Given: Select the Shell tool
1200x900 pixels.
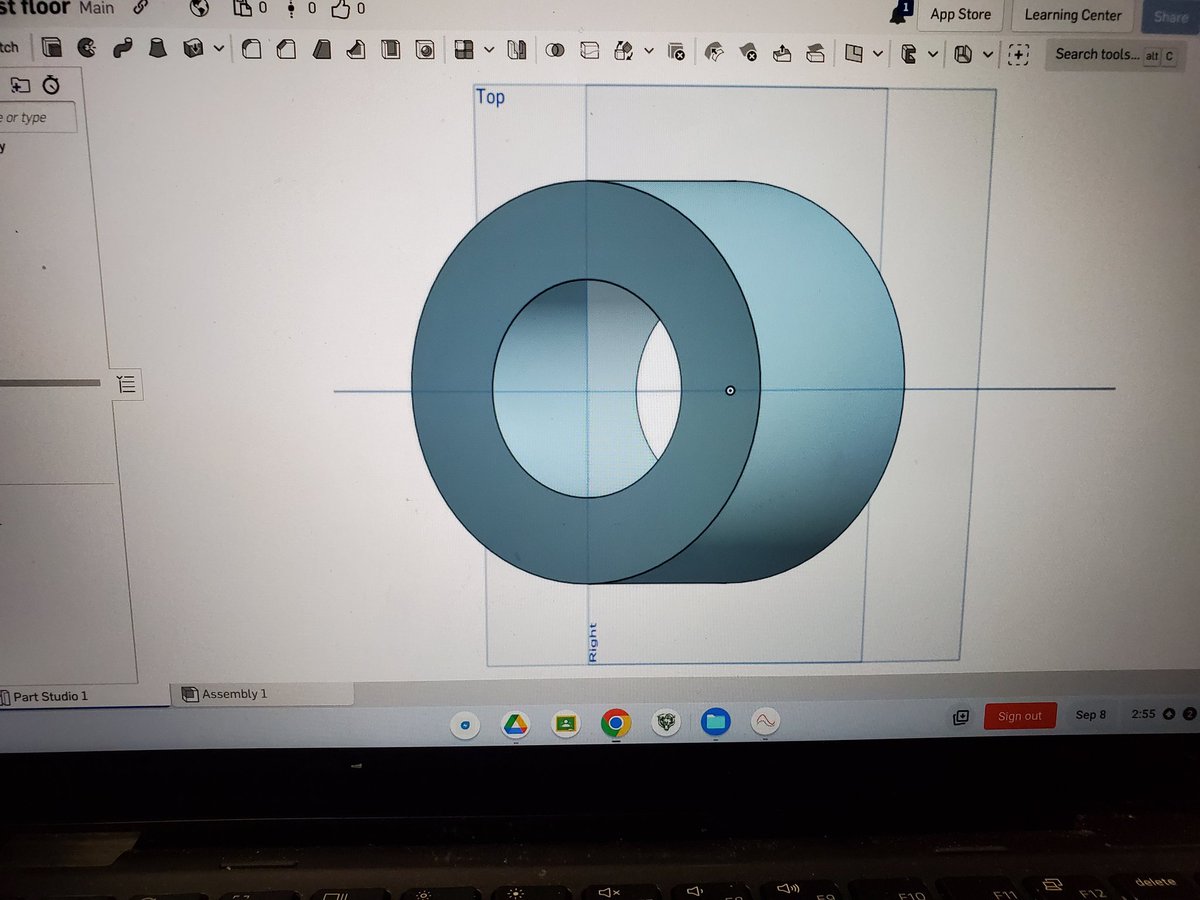Looking at the screenshot, I should (x=391, y=49).
